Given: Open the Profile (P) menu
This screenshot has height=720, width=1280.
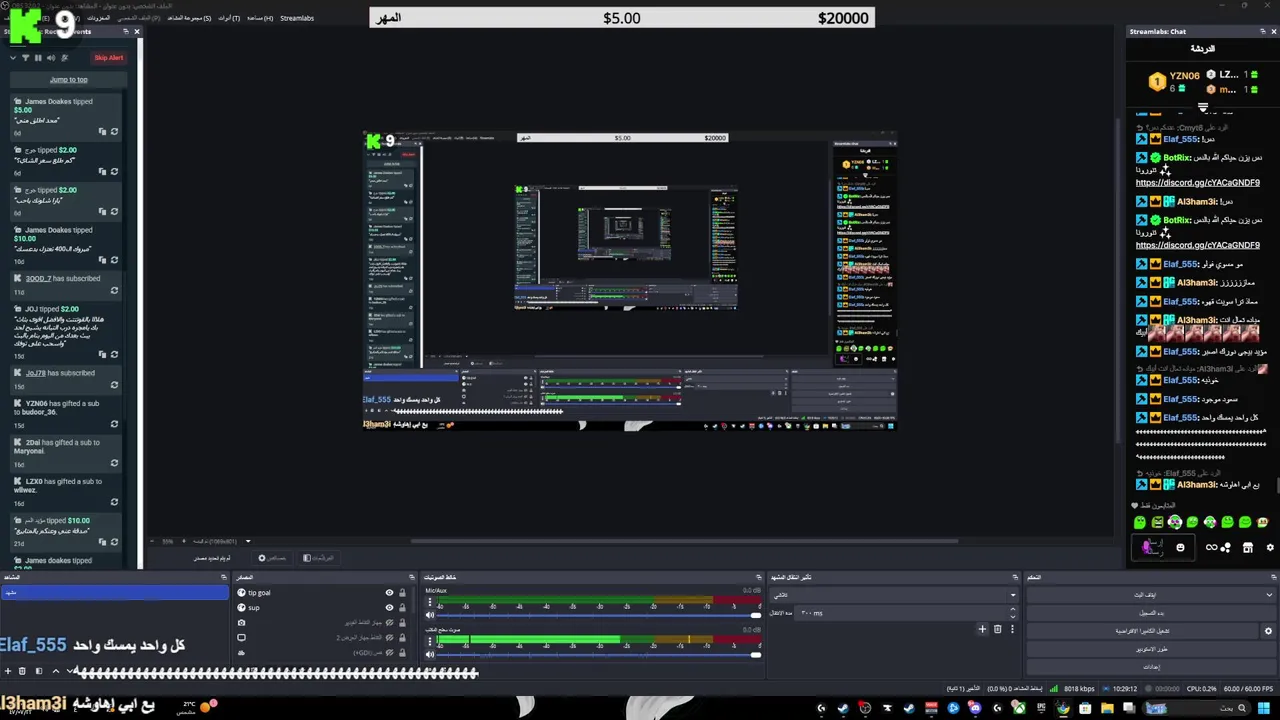Looking at the screenshot, I should click(140, 18).
